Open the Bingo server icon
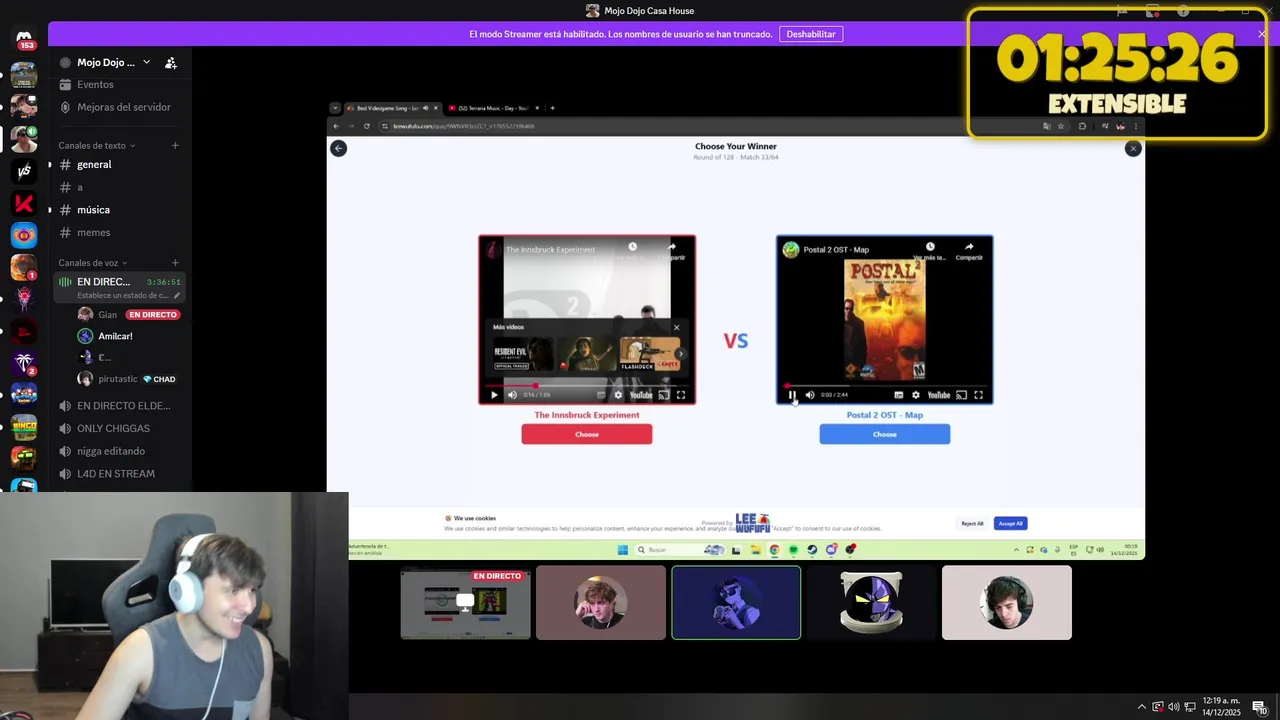The height and width of the screenshot is (720, 1280). click(24, 427)
